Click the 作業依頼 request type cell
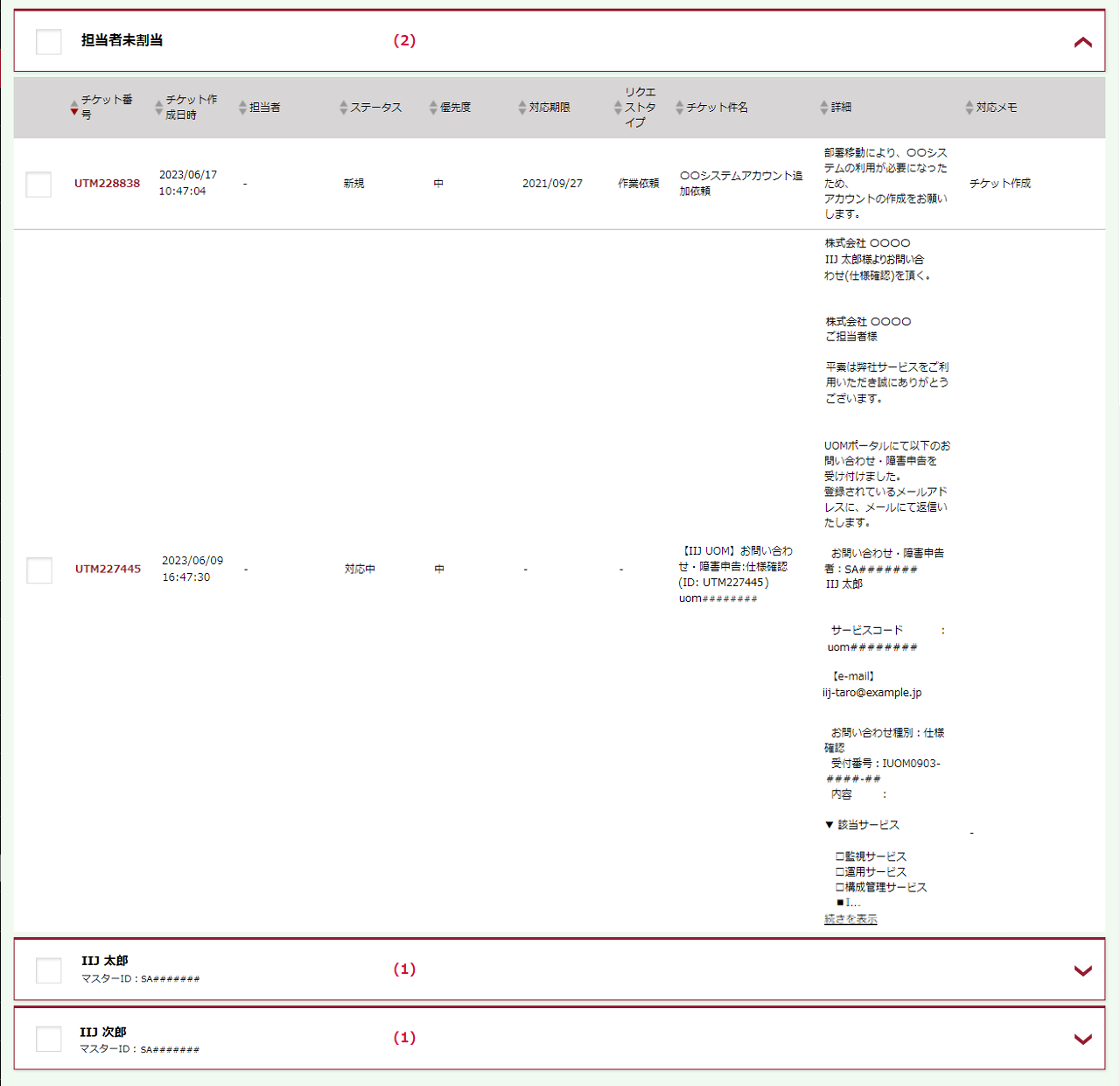Viewport: 1120px width, 1086px height. pos(638,183)
